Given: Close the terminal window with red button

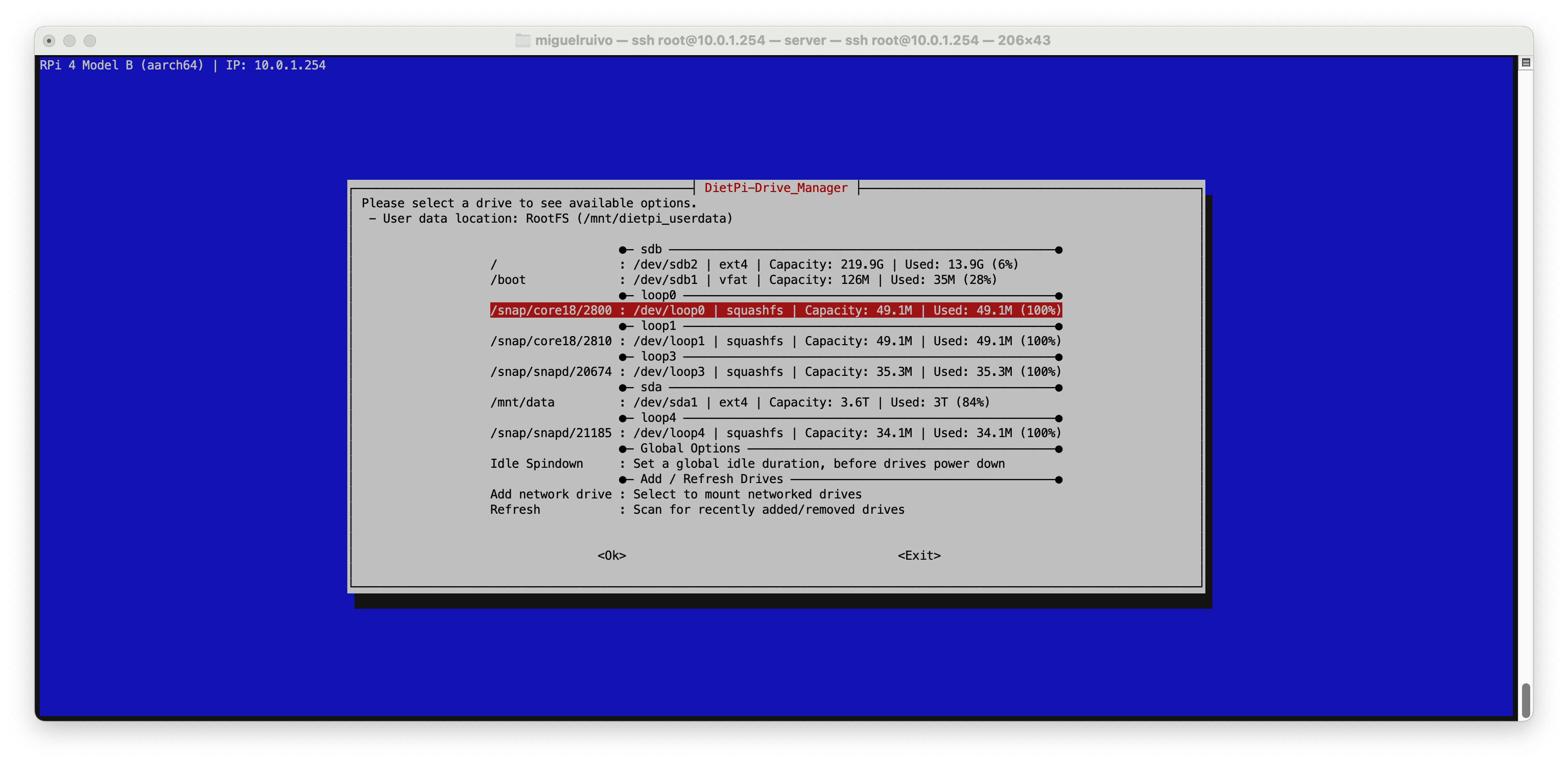Looking at the screenshot, I should pos(50,41).
